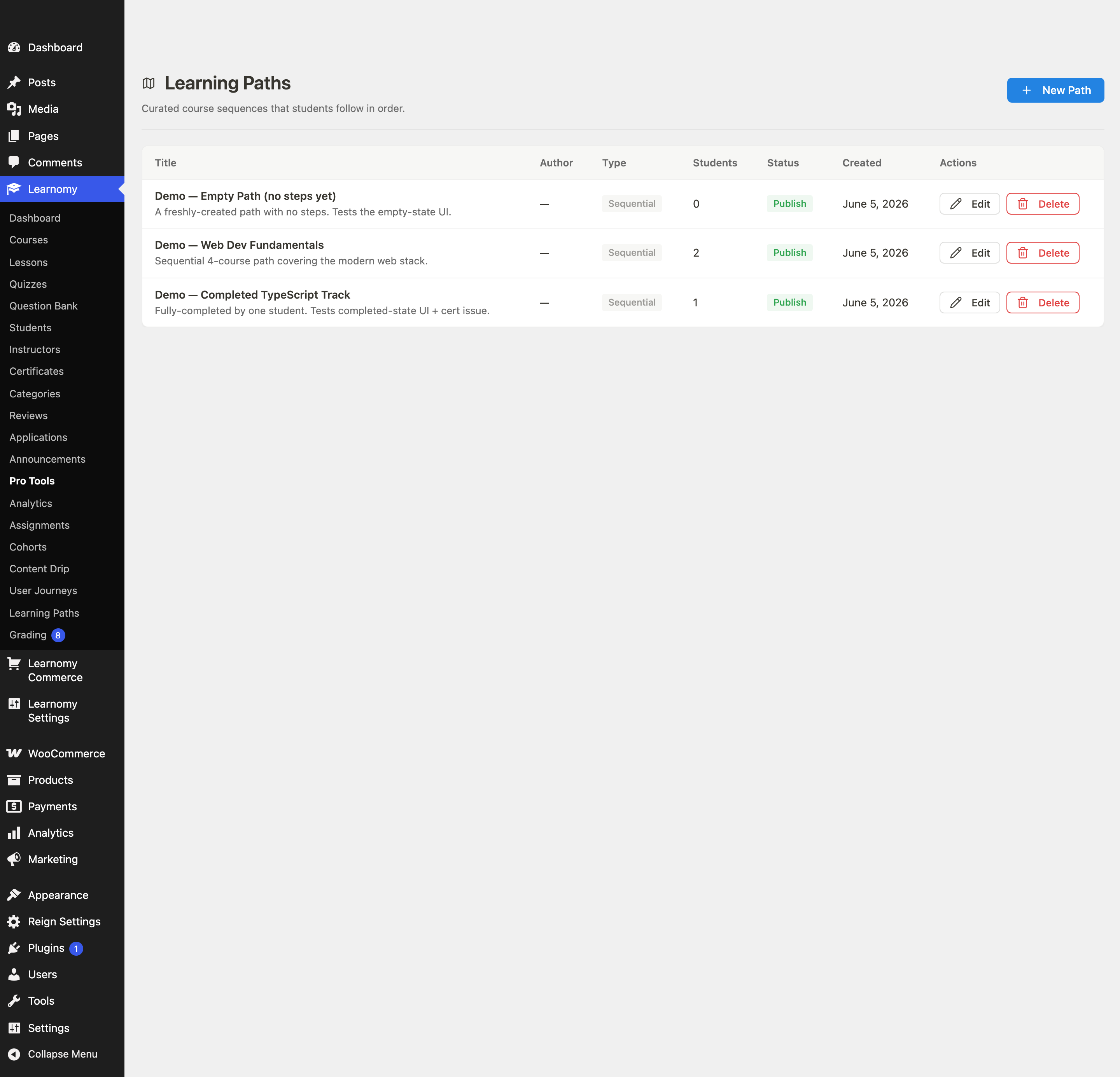Click the Posts pushpin icon
Screen dimensions: 1120x1077
point(14,82)
